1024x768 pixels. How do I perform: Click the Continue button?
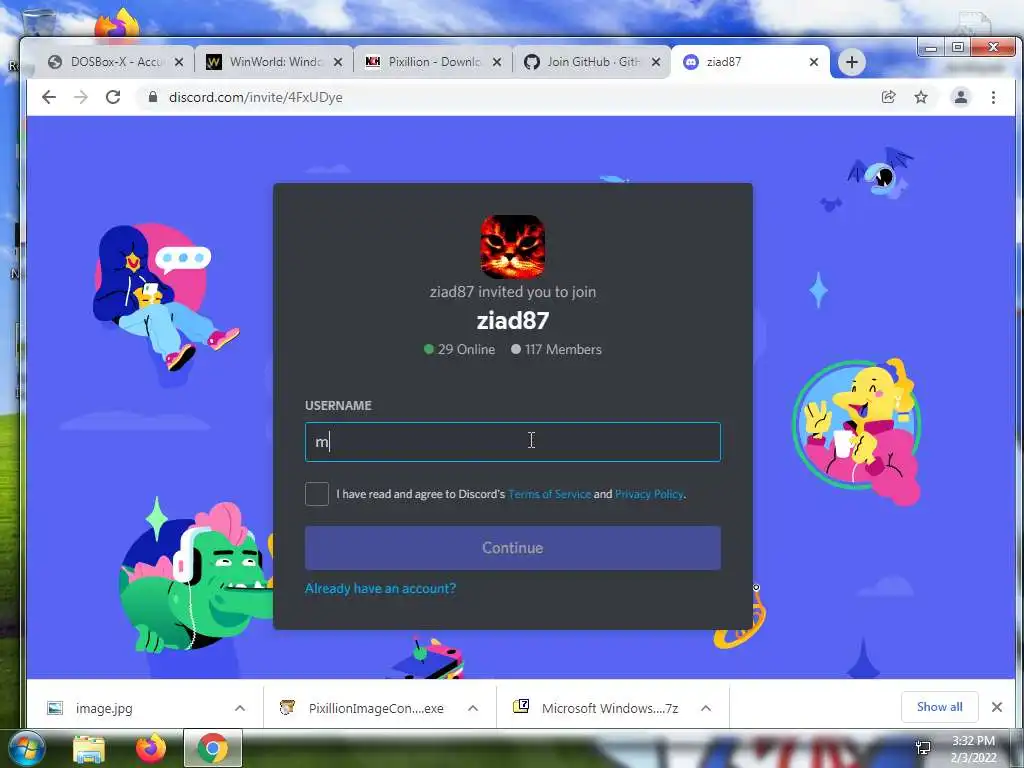(513, 548)
